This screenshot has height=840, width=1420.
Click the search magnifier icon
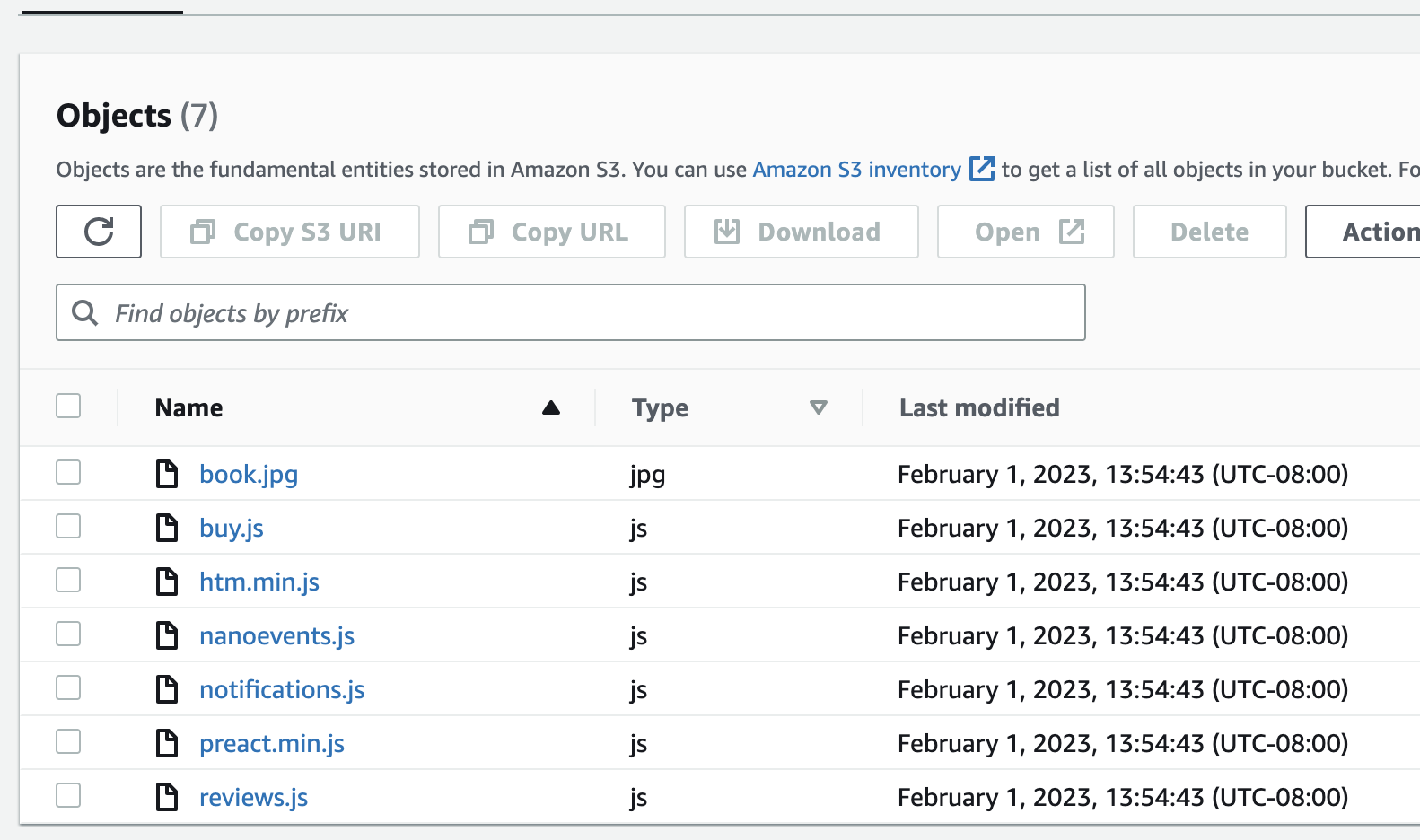coord(85,313)
